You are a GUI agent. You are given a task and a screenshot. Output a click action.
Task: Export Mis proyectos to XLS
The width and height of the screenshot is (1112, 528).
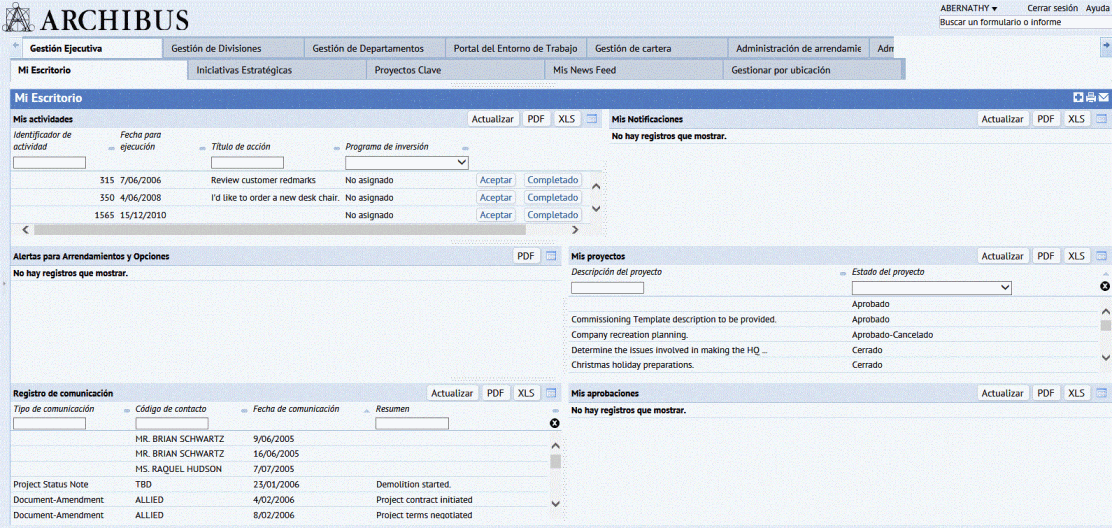(x=1076, y=256)
